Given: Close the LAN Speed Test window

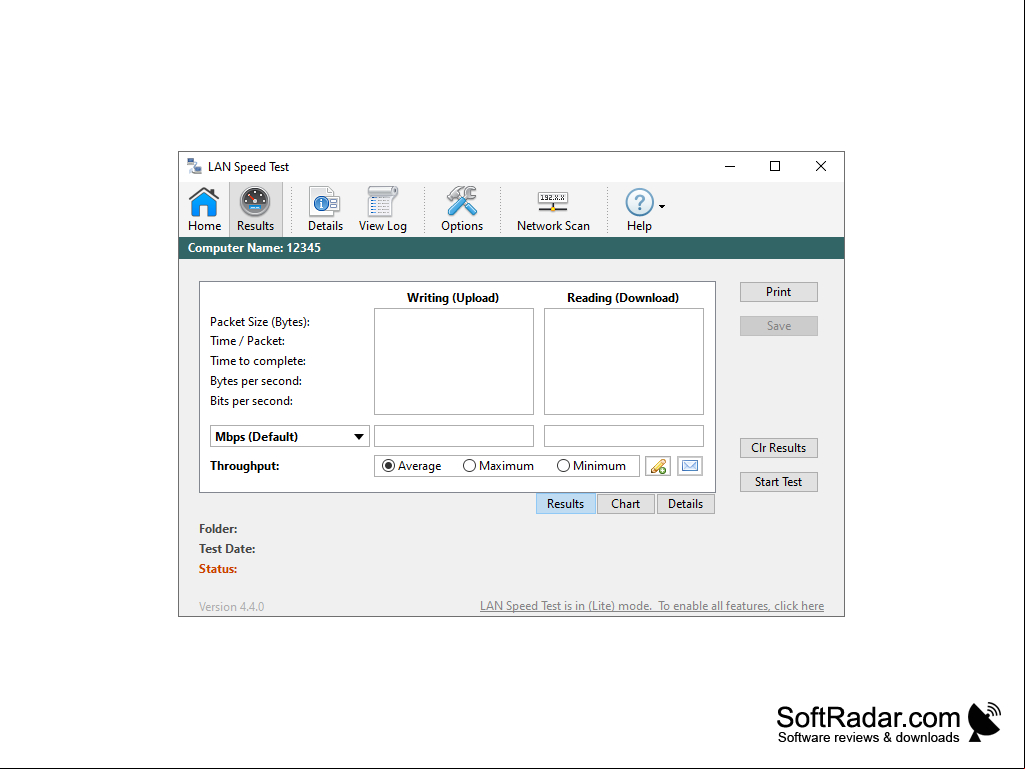Looking at the screenshot, I should [821, 166].
